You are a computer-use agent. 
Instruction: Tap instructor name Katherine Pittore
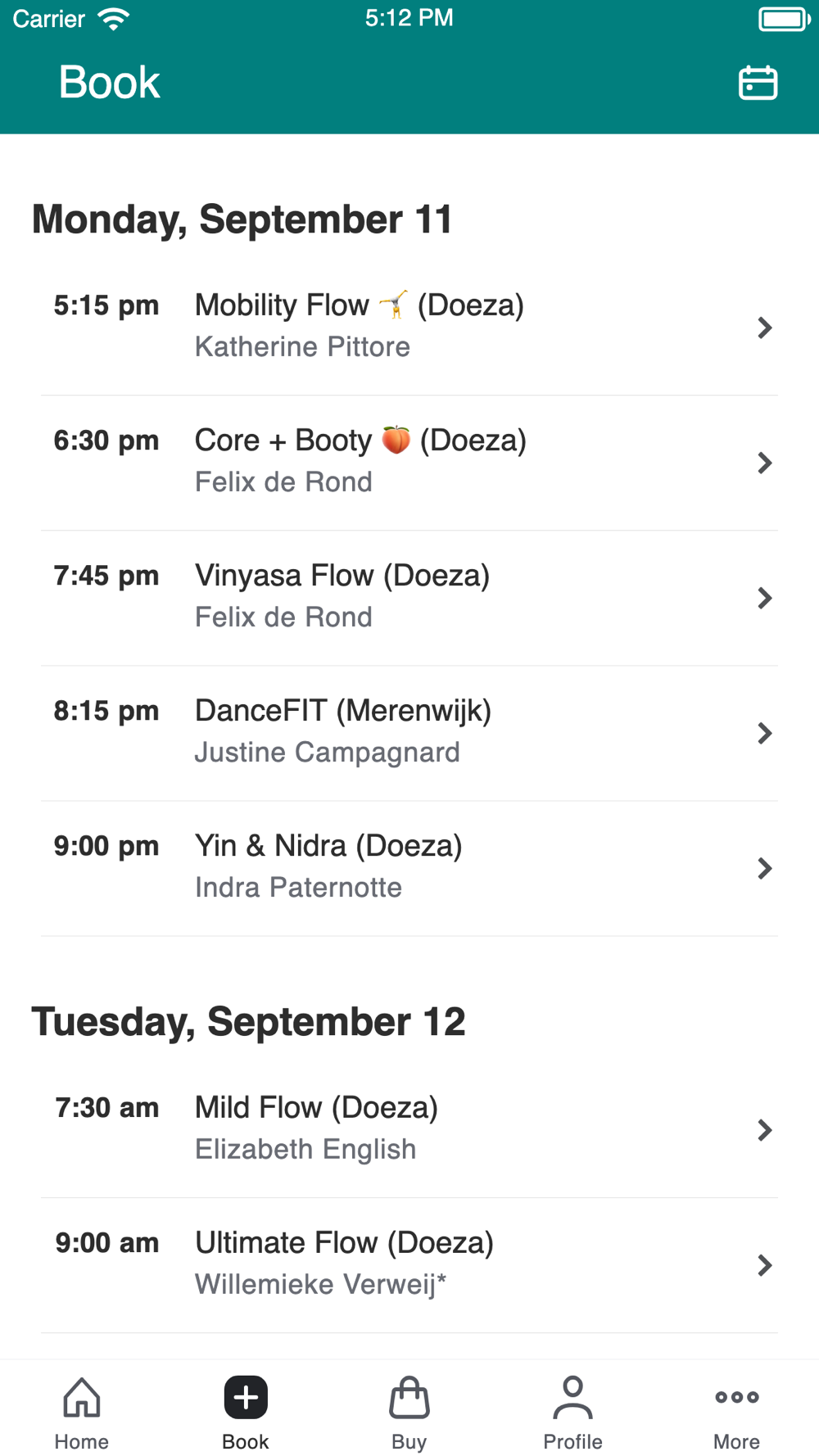coord(302,347)
